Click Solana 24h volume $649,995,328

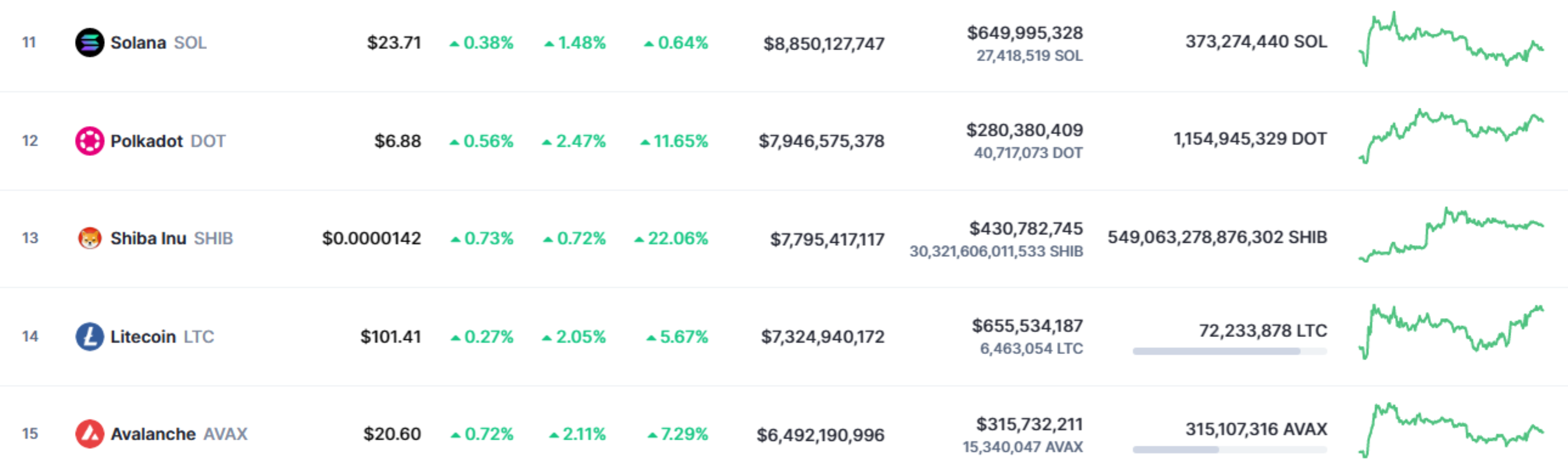click(1025, 33)
